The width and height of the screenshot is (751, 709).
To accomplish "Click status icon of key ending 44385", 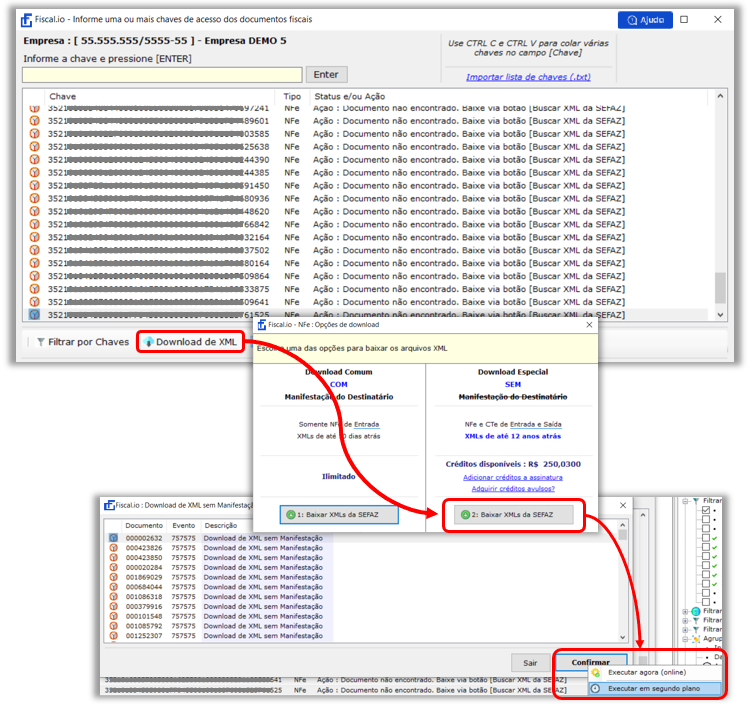I will (x=34, y=172).
